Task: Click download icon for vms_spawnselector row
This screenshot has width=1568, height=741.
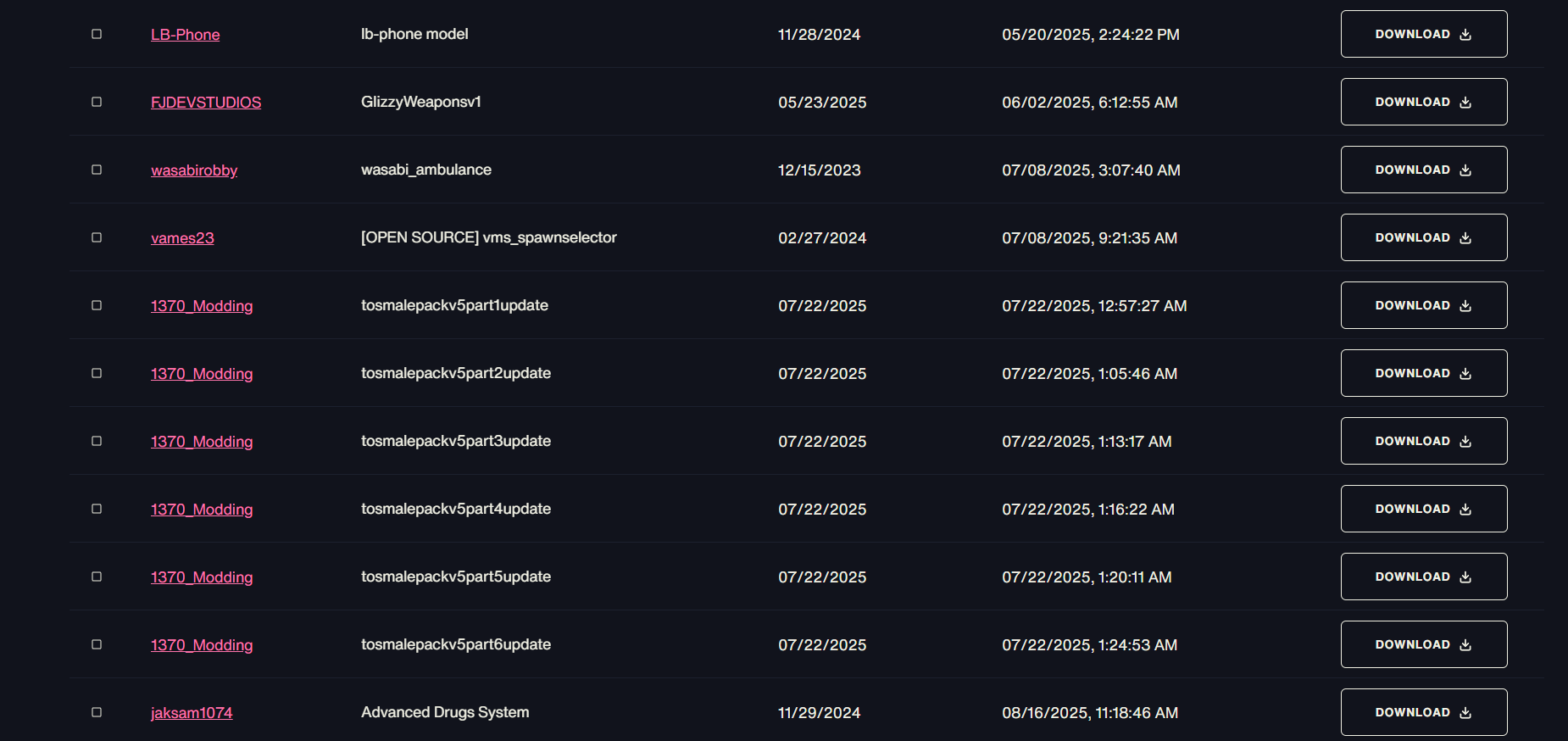Action: [x=1465, y=238]
